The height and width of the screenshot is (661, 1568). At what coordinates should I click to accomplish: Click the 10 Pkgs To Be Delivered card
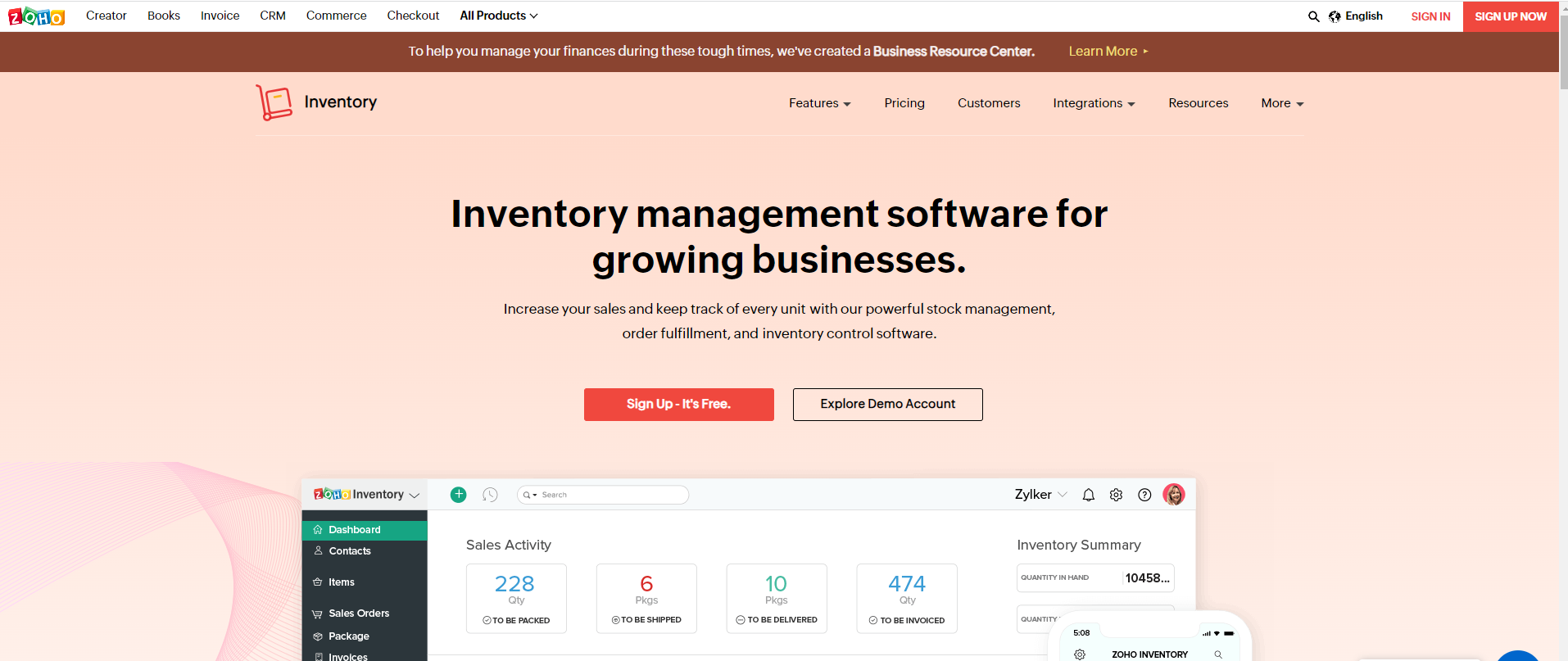point(777,599)
